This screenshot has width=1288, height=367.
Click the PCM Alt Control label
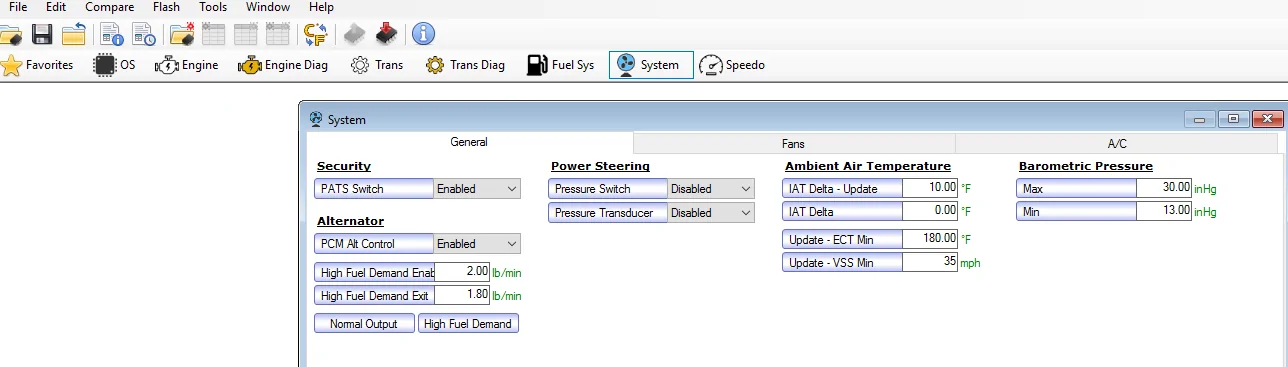[374, 243]
